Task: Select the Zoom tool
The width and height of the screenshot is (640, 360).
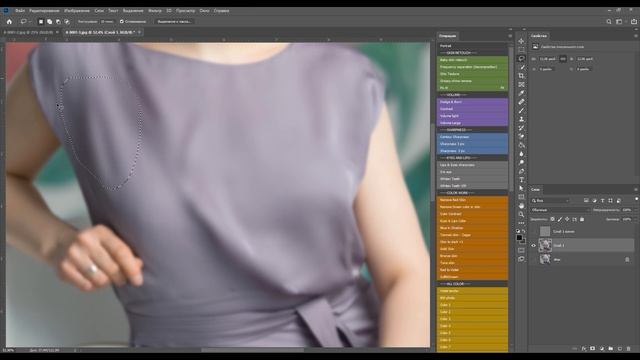Action: (x=521, y=215)
